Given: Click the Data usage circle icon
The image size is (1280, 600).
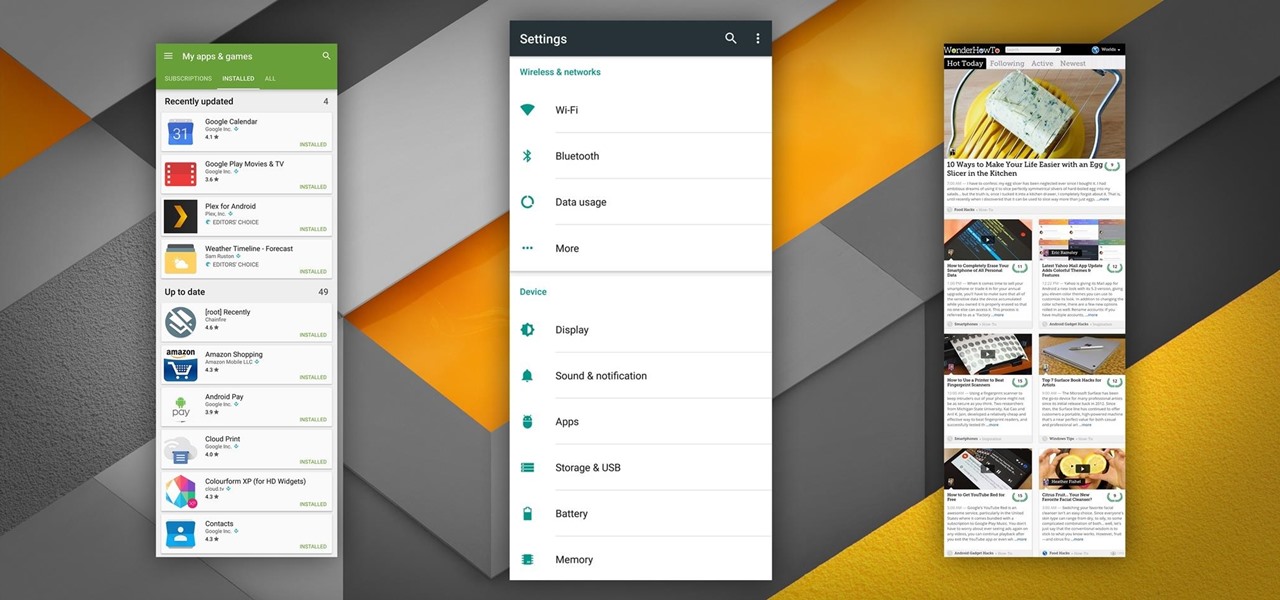Looking at the screenshot, I should click(527, 202).
